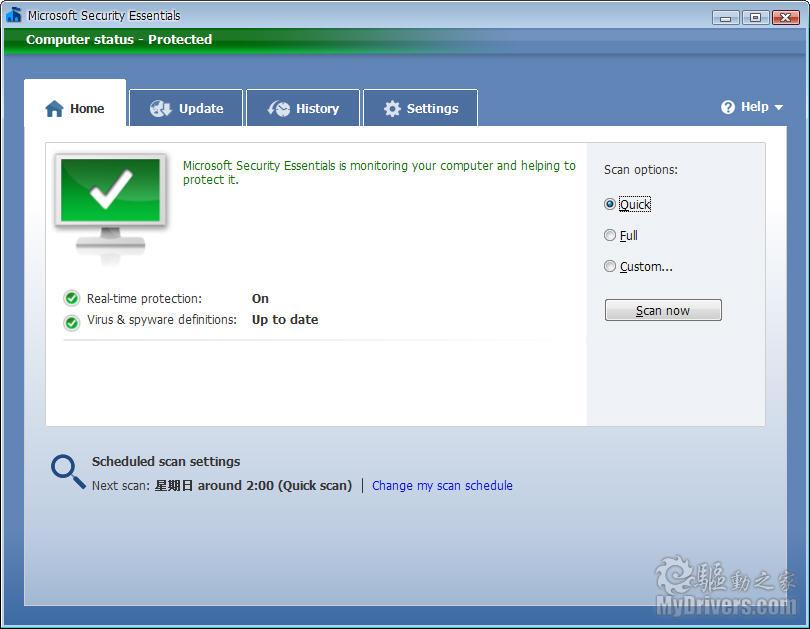810x629 pixels.
Task: Switch to the Update tab
Action: [186, 108]
